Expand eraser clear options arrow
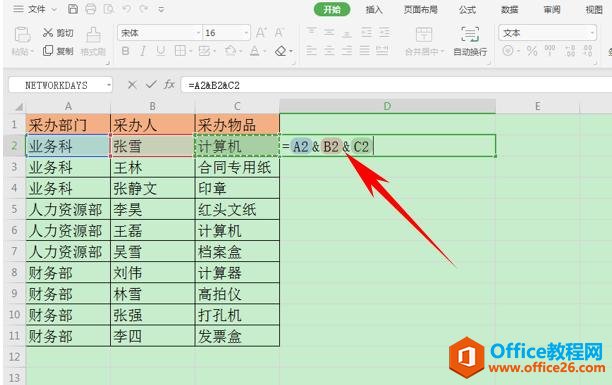This screenshot has width=612, height=385. click(x=291, y=52)
